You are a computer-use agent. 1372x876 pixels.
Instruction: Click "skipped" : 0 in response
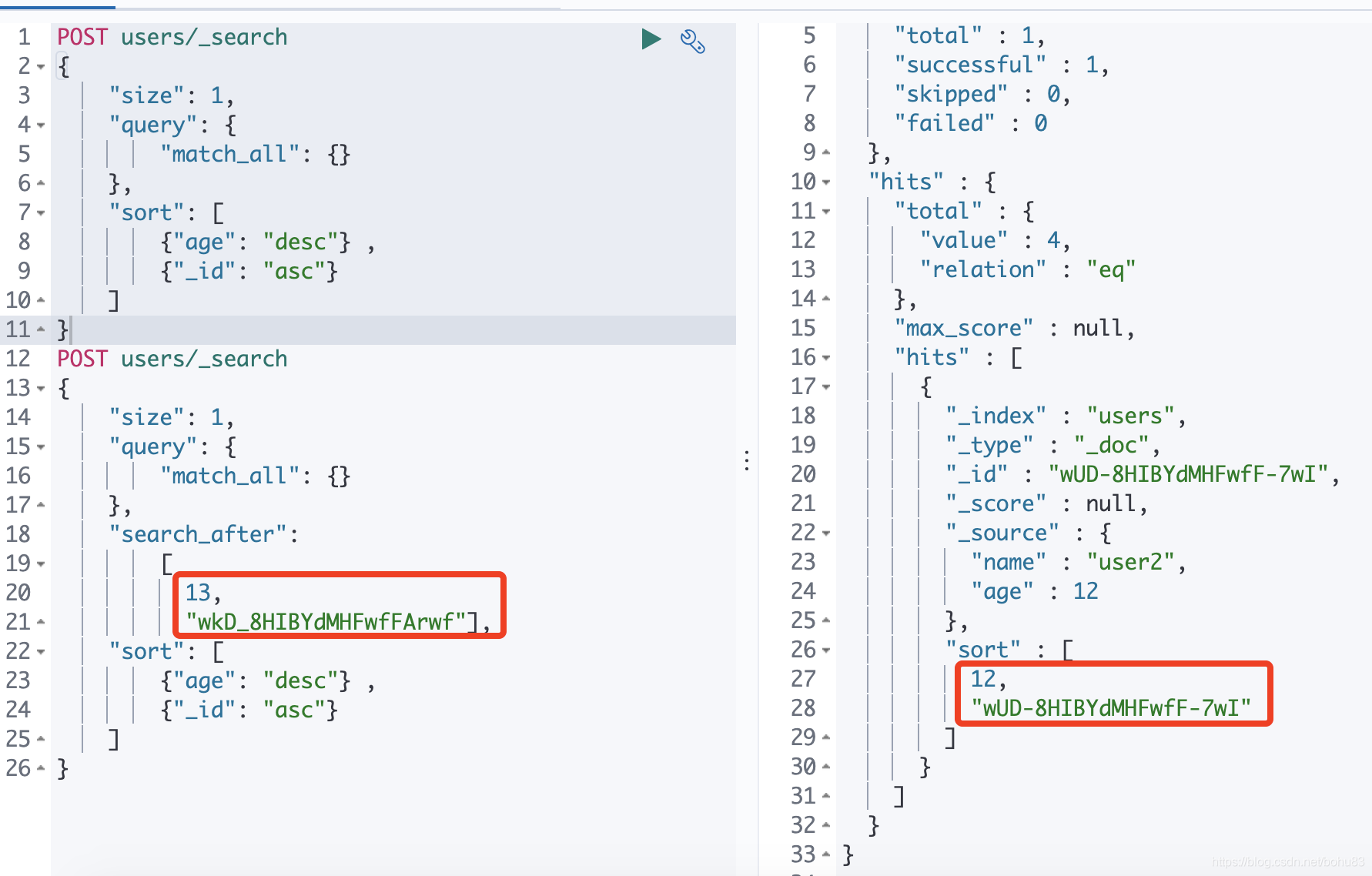tap(977, 94)
